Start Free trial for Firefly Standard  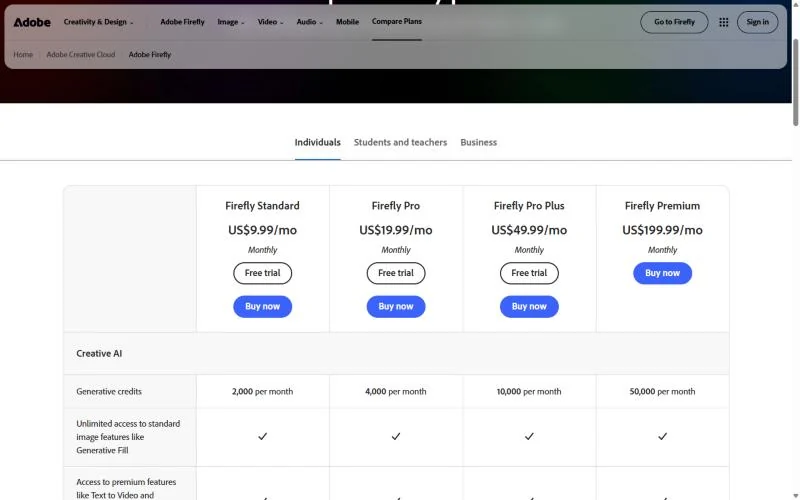tap(262, 273)
